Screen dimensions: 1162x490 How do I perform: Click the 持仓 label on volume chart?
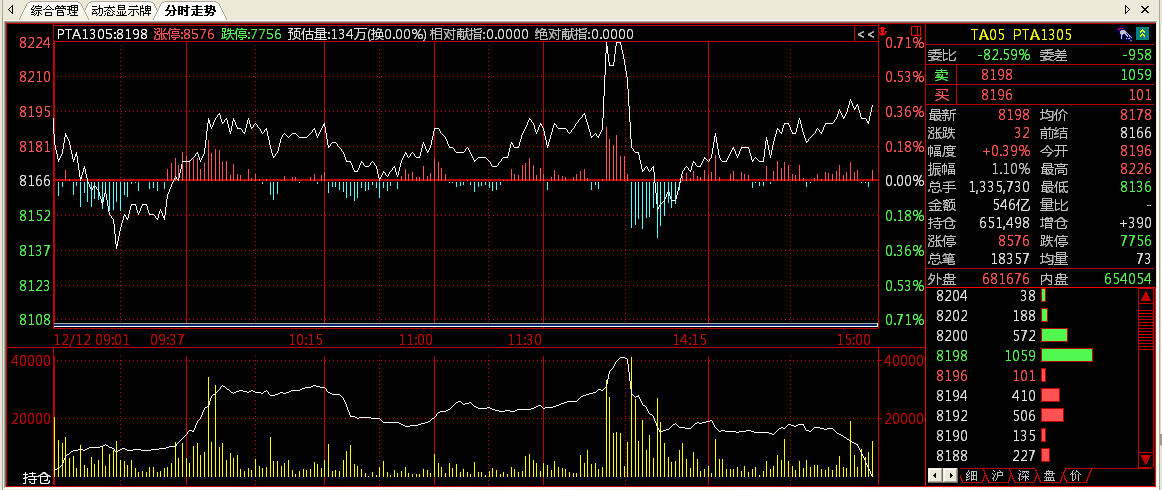[36, 477]
